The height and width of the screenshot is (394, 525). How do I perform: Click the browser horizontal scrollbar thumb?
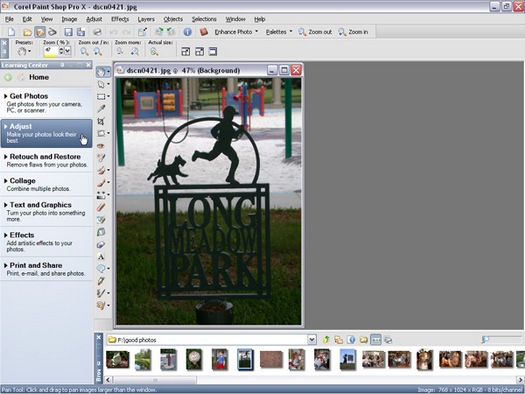click(x=155, y=380)
